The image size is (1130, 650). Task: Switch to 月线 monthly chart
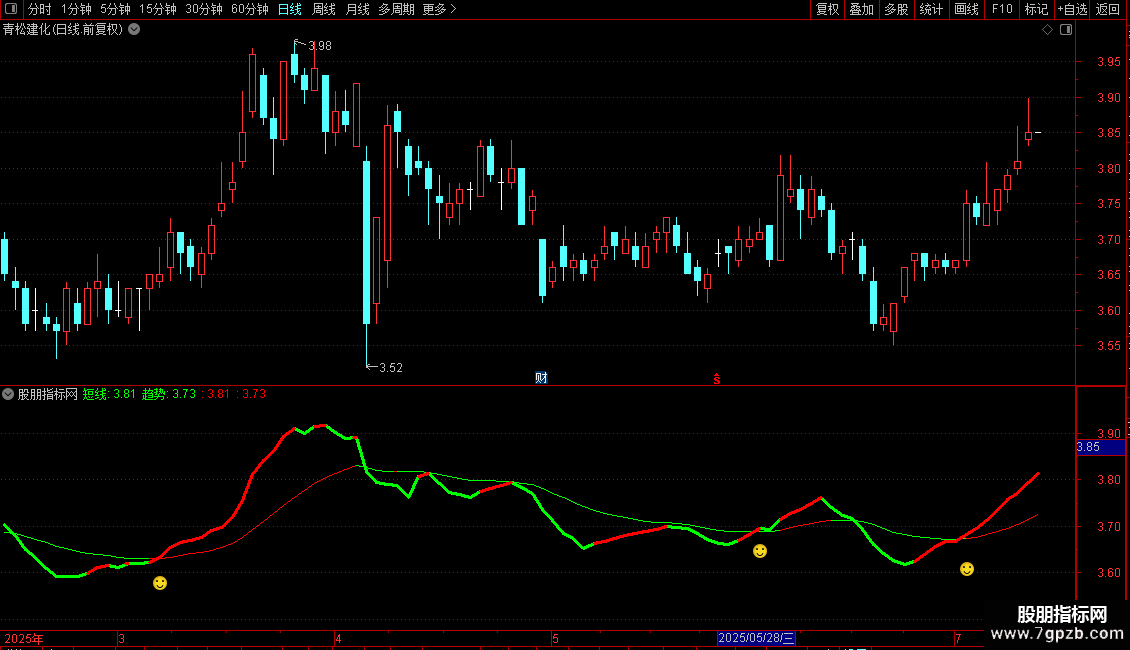(357, 9)
